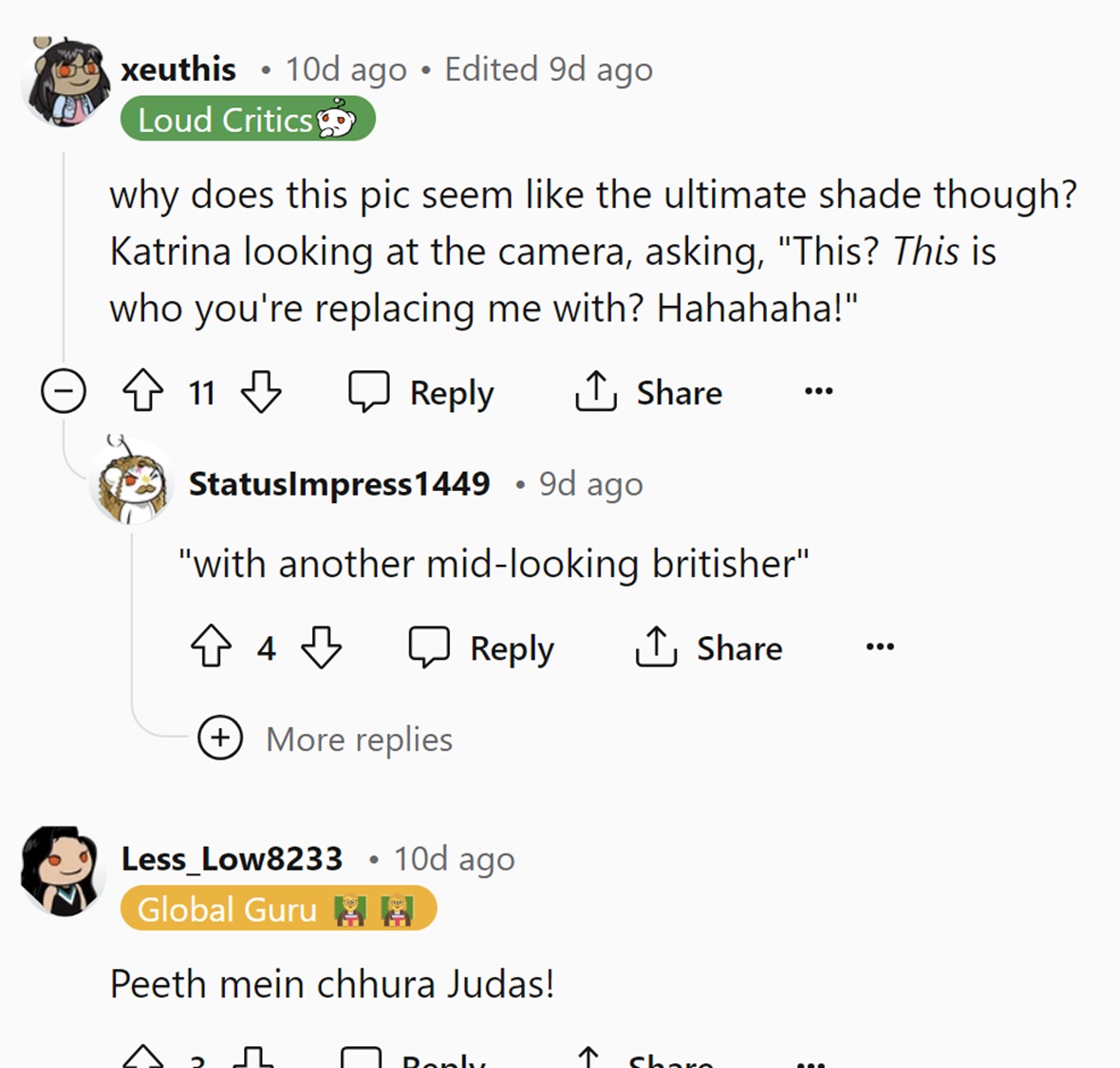The height and width of the screenshot is (1068, 1120).
Task: Click the Loud Critics flair badge
Action: click(x=247, y=121)
